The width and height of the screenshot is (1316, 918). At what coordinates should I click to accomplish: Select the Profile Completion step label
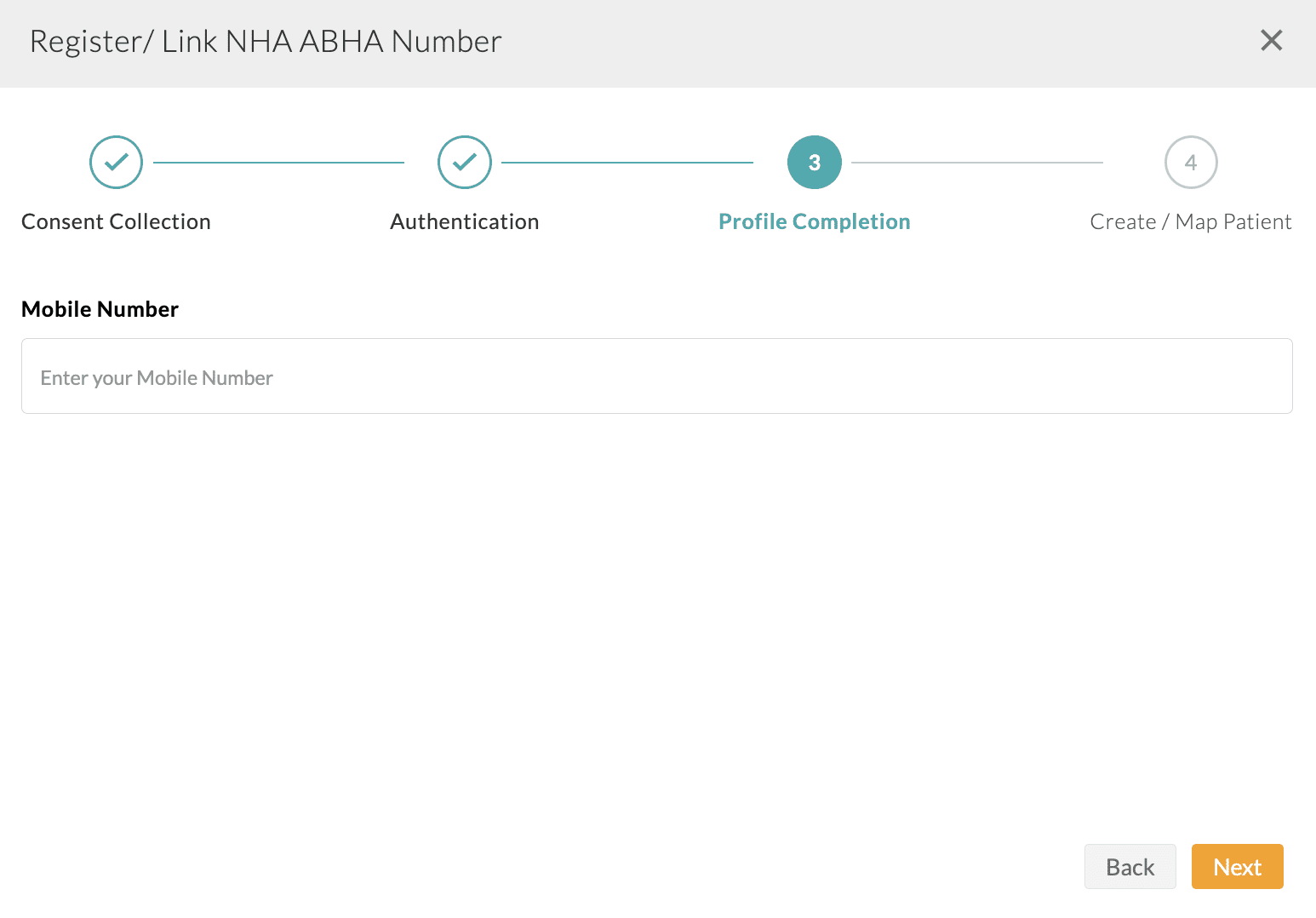pyautogui.click(x=814, y=221)
